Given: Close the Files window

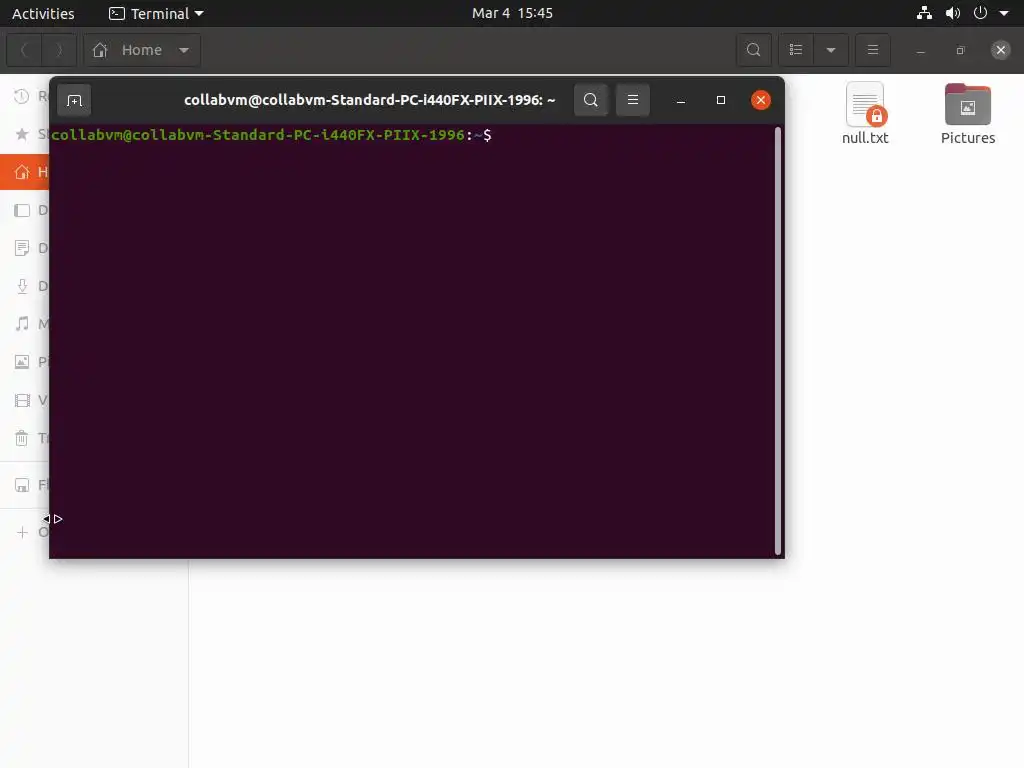Looking at the screenshot, I should pyautogui.click(x=1000, y=50).
